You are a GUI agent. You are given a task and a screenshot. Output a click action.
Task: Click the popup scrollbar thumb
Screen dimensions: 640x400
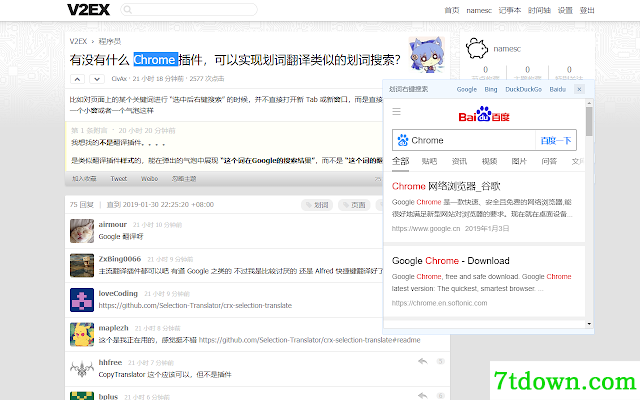point(589,121)
